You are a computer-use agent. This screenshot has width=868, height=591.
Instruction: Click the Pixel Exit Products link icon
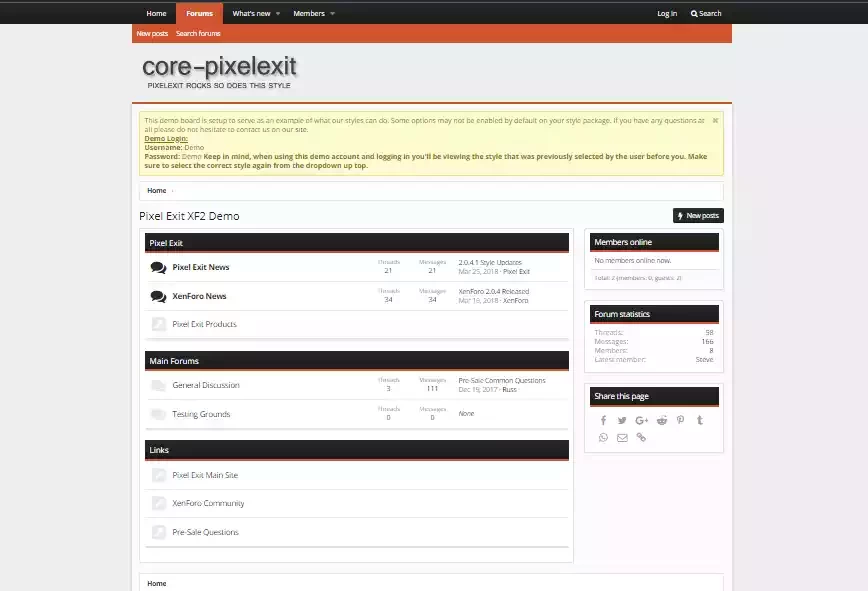click(159, 324)
